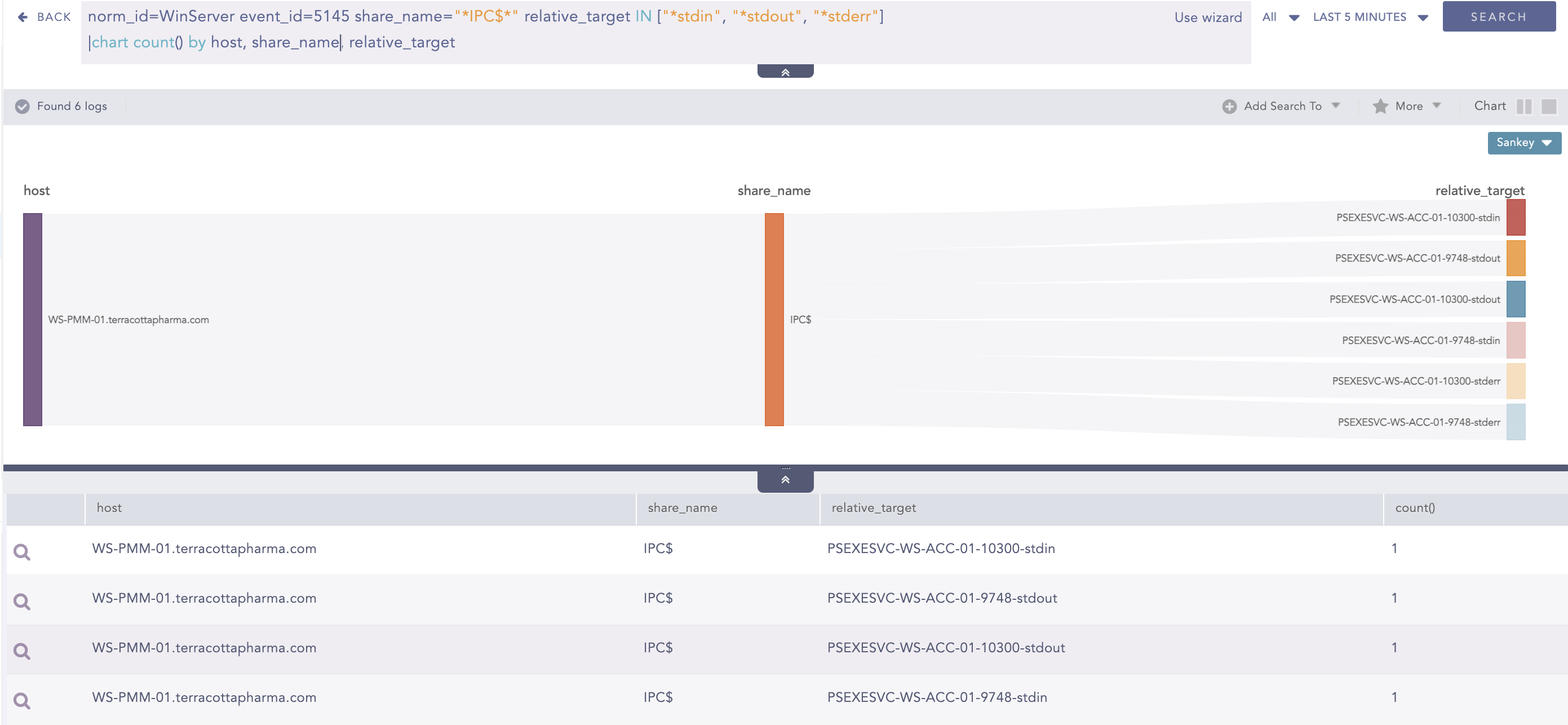The width and height of the screenshot is (1568, 725).
Task: Click the back arrow icon
Action: [x=23, y=17]
